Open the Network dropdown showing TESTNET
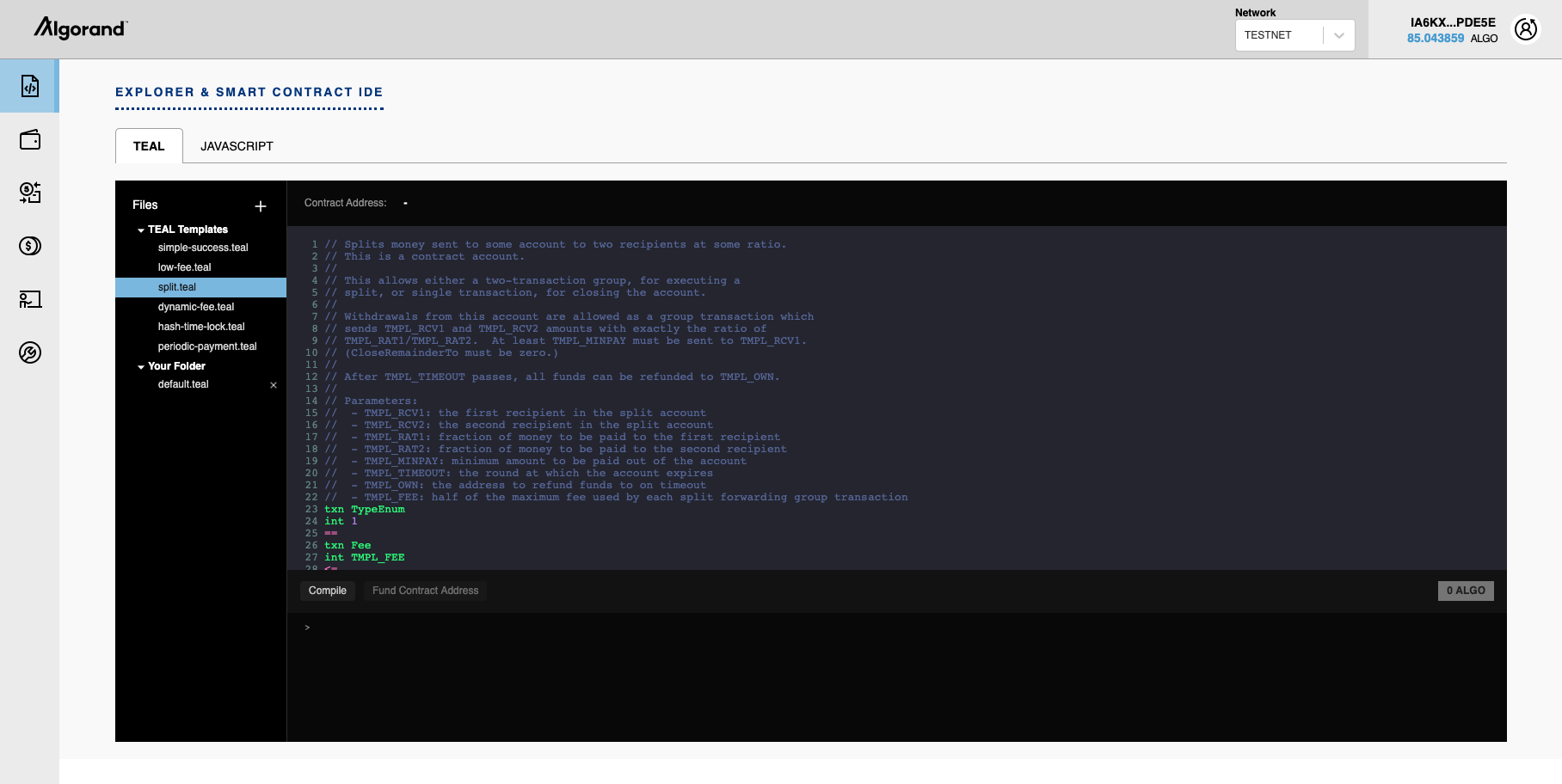The image size is (1562, 784). coord(1338,35)
